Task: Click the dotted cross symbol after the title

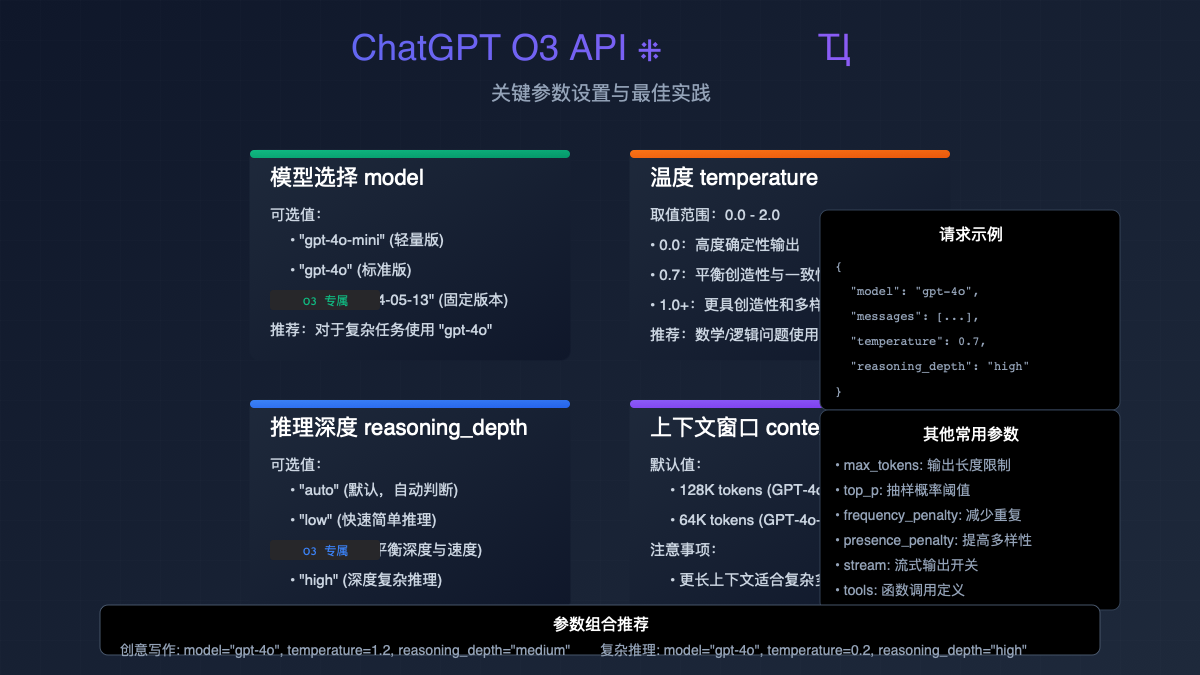Action: point(650,49)
